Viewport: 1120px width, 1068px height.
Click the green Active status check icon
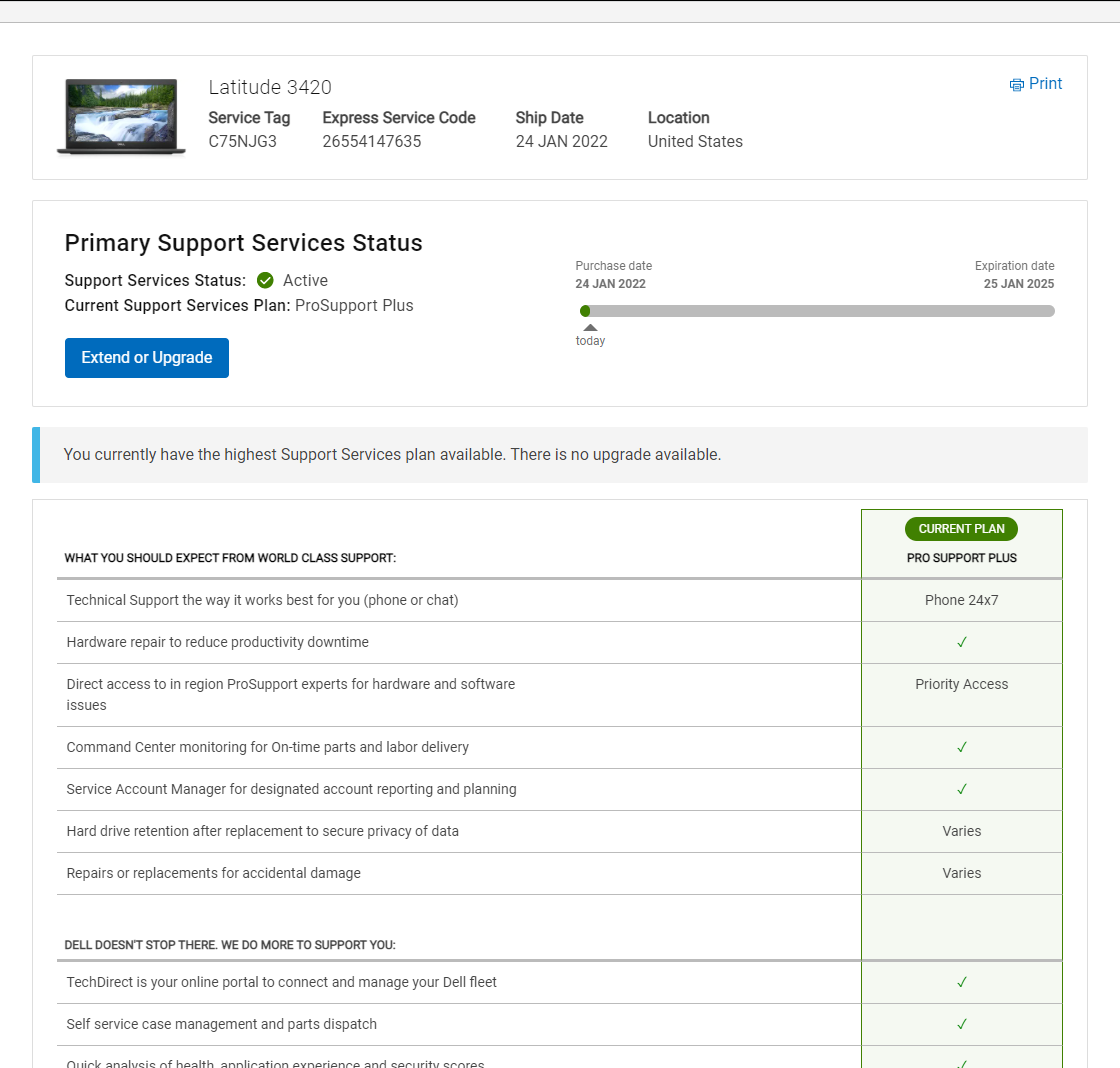(265, 280)
